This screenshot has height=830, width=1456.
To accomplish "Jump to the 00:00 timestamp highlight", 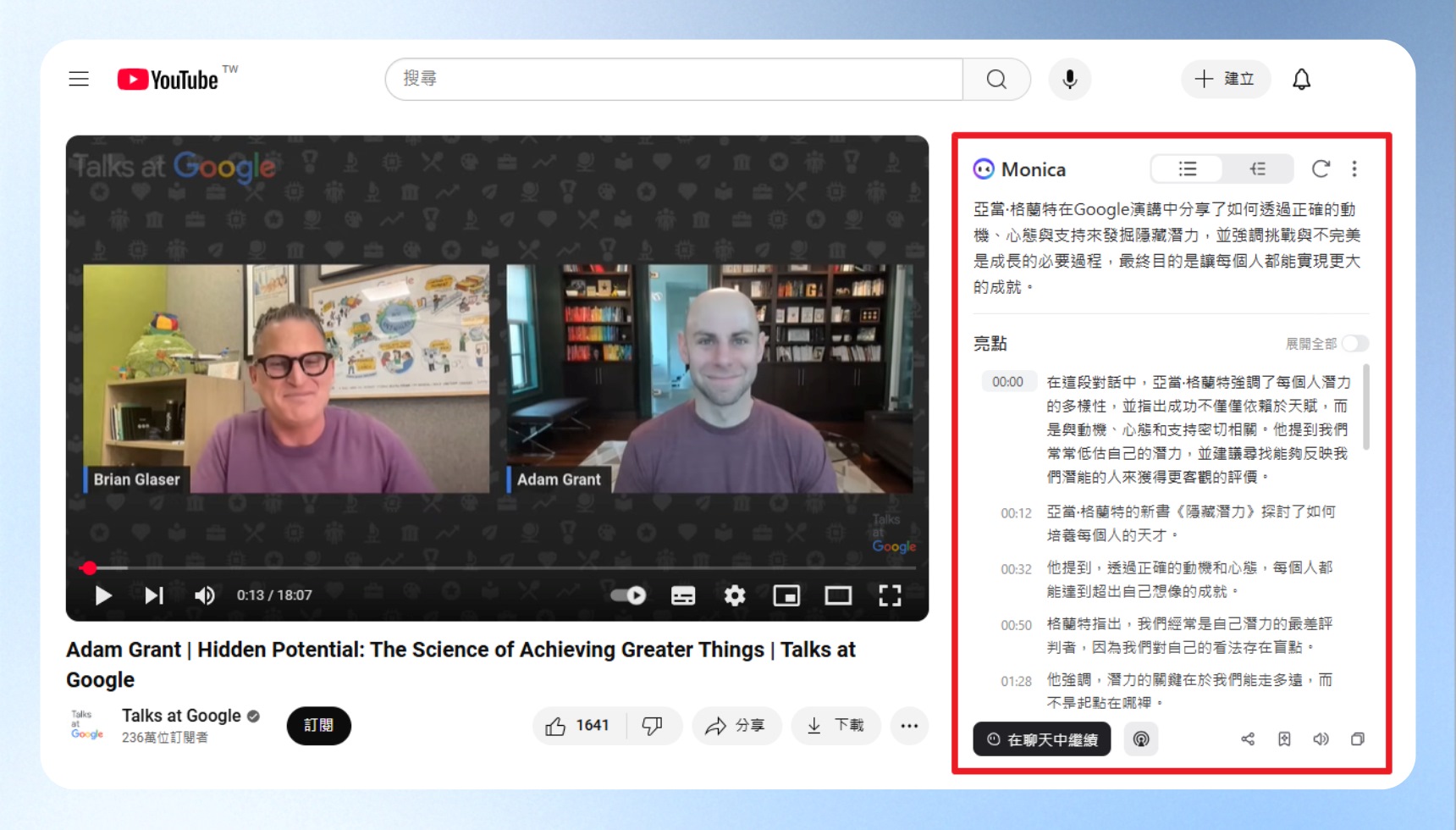I will 1007,382.
